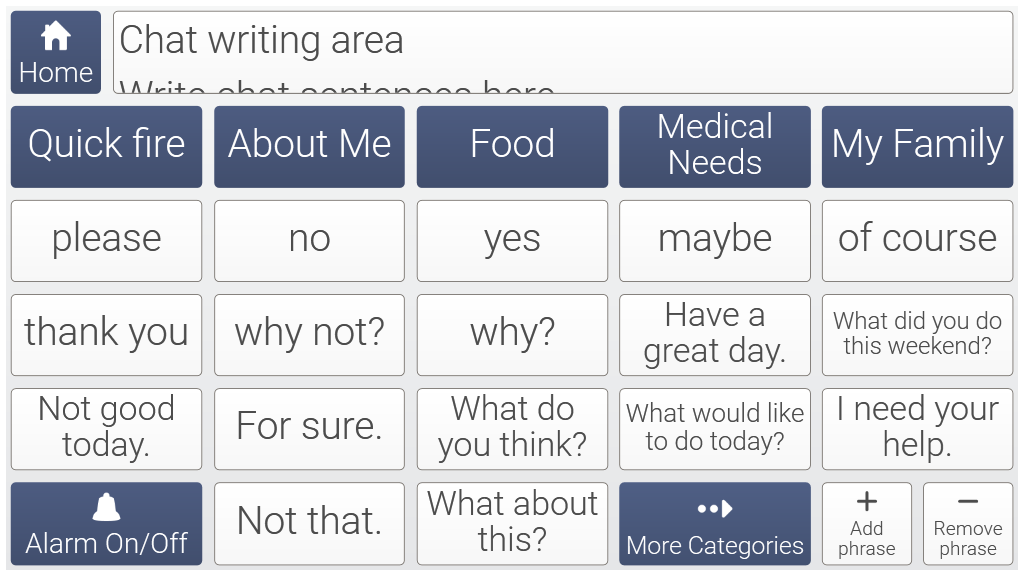This screenshot has height=576, width=1024.
Task: Go to the Home screen
Action: [56, 52]
